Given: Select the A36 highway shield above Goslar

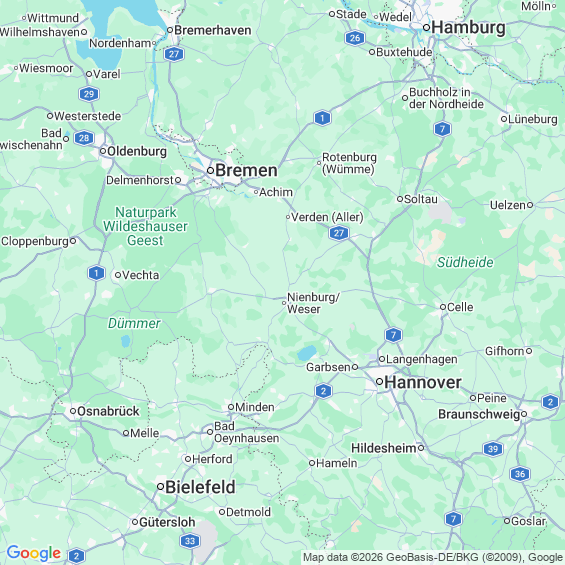Looking at the screenshot, I should coord(520,474).
